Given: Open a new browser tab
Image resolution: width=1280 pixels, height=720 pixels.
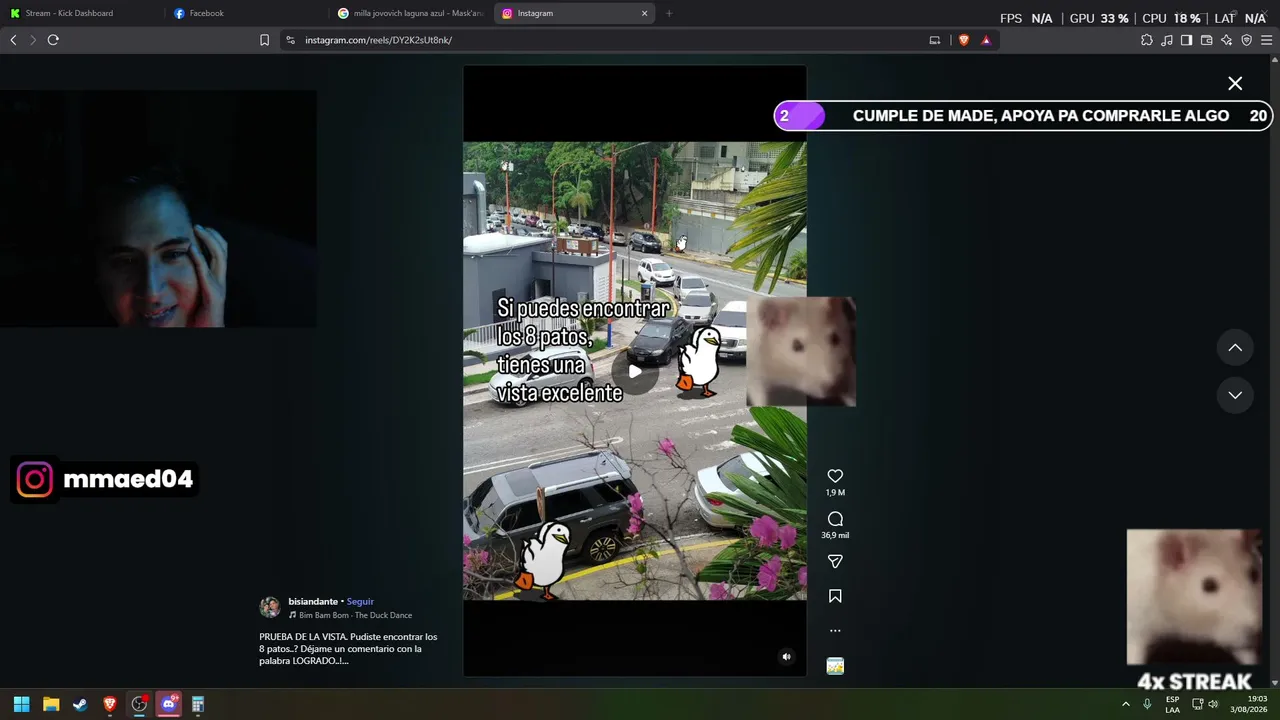Looking at the screenshot, I should click(669, 13).
